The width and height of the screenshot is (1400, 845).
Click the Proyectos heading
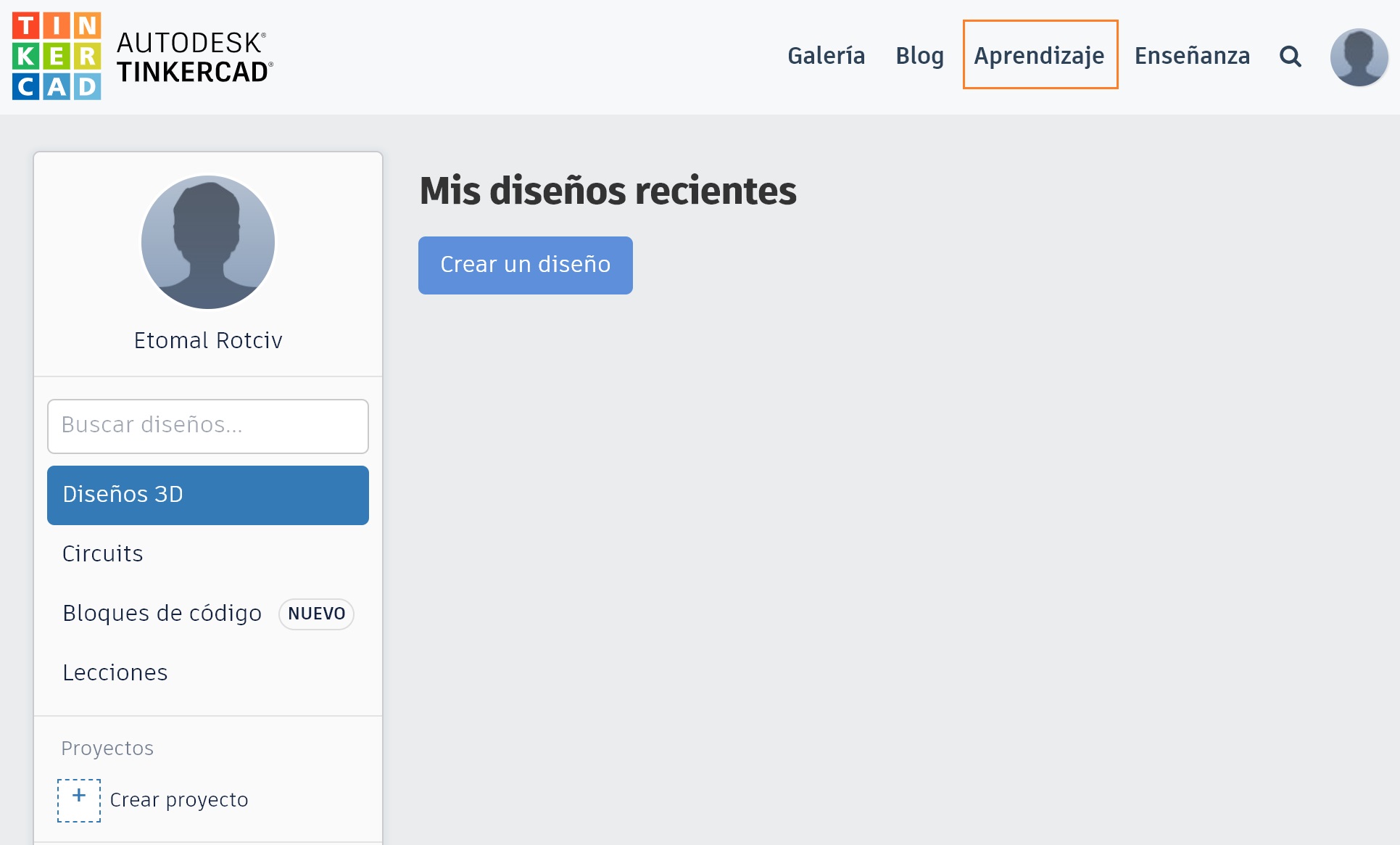point(107,748)
